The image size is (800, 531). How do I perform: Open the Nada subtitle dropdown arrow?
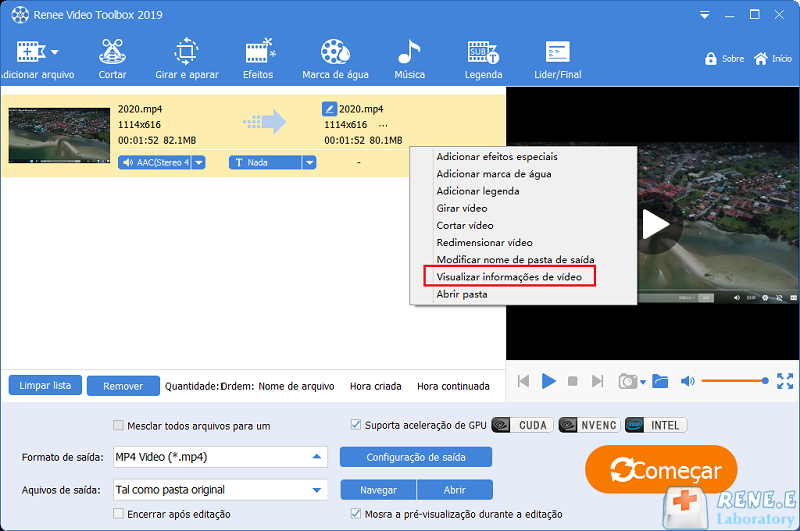[309, 162]
